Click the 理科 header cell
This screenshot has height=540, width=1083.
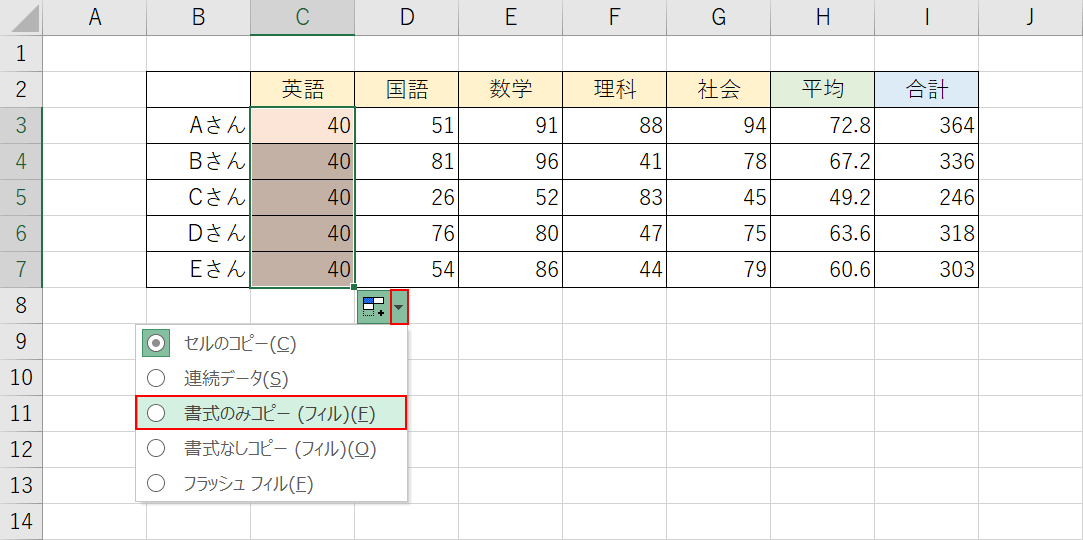pyautogui.click(x=615, y=89)
